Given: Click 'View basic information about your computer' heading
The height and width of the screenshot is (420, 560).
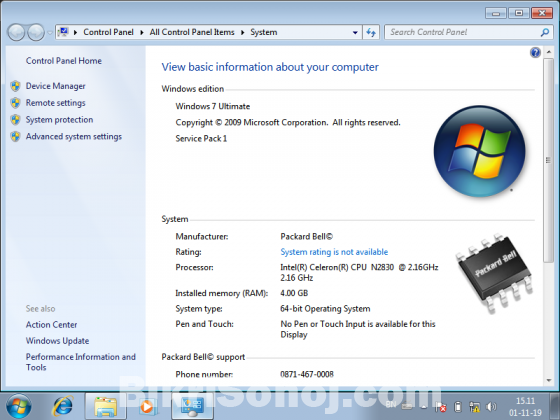Looking at the screenshot, I should point(270,67).
